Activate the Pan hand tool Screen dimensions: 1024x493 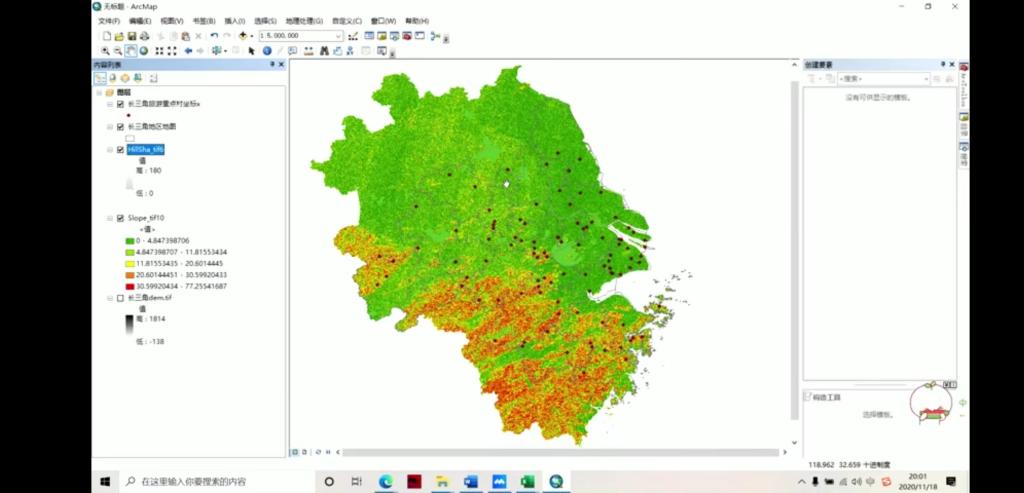point(131,51)
